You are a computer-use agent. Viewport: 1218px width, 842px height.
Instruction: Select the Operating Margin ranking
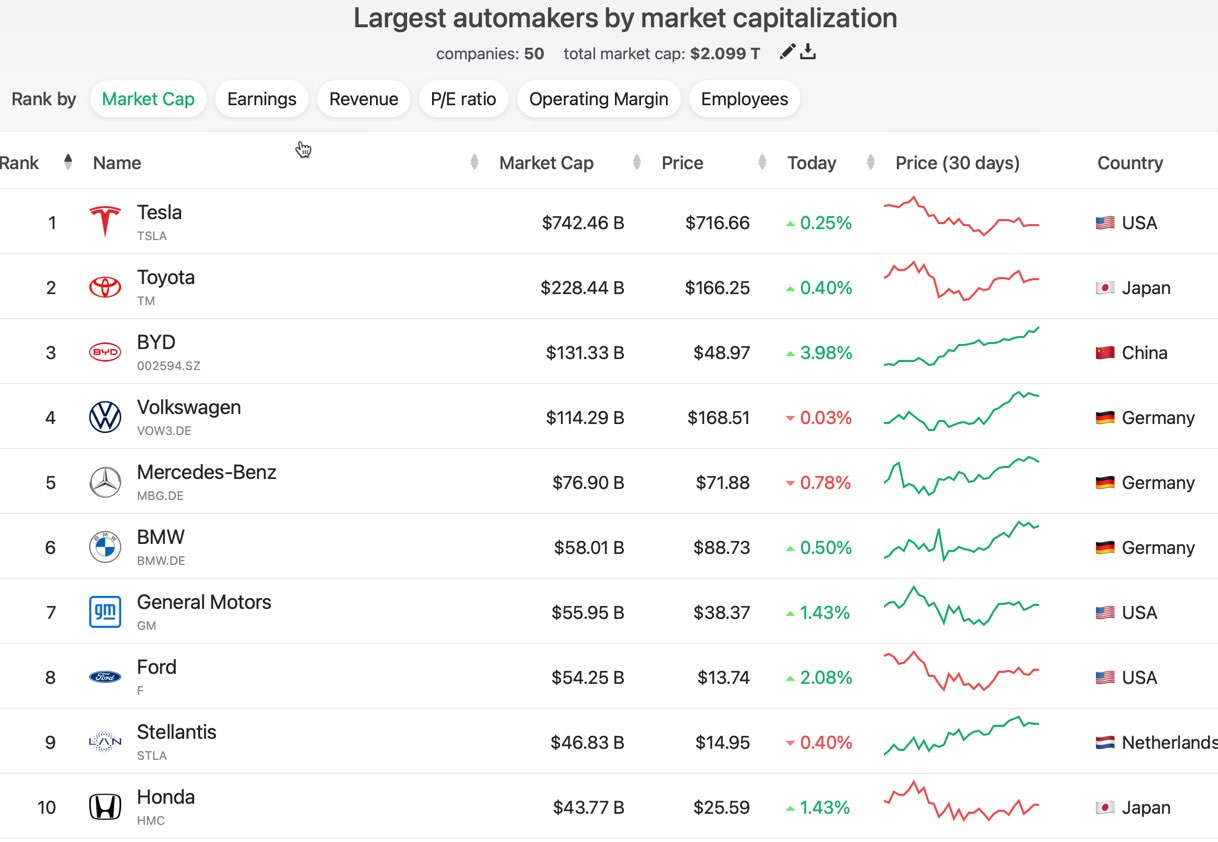598,99
